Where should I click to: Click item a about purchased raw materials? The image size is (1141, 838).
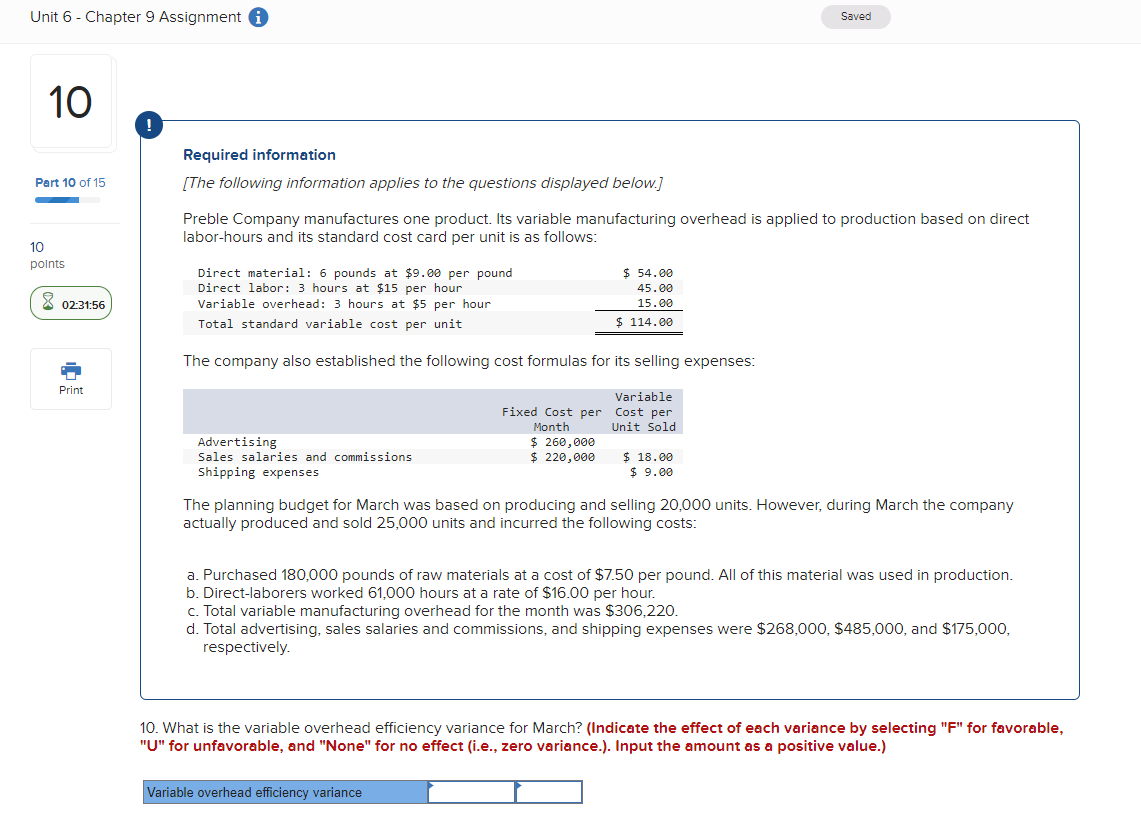tap(600, 575)
